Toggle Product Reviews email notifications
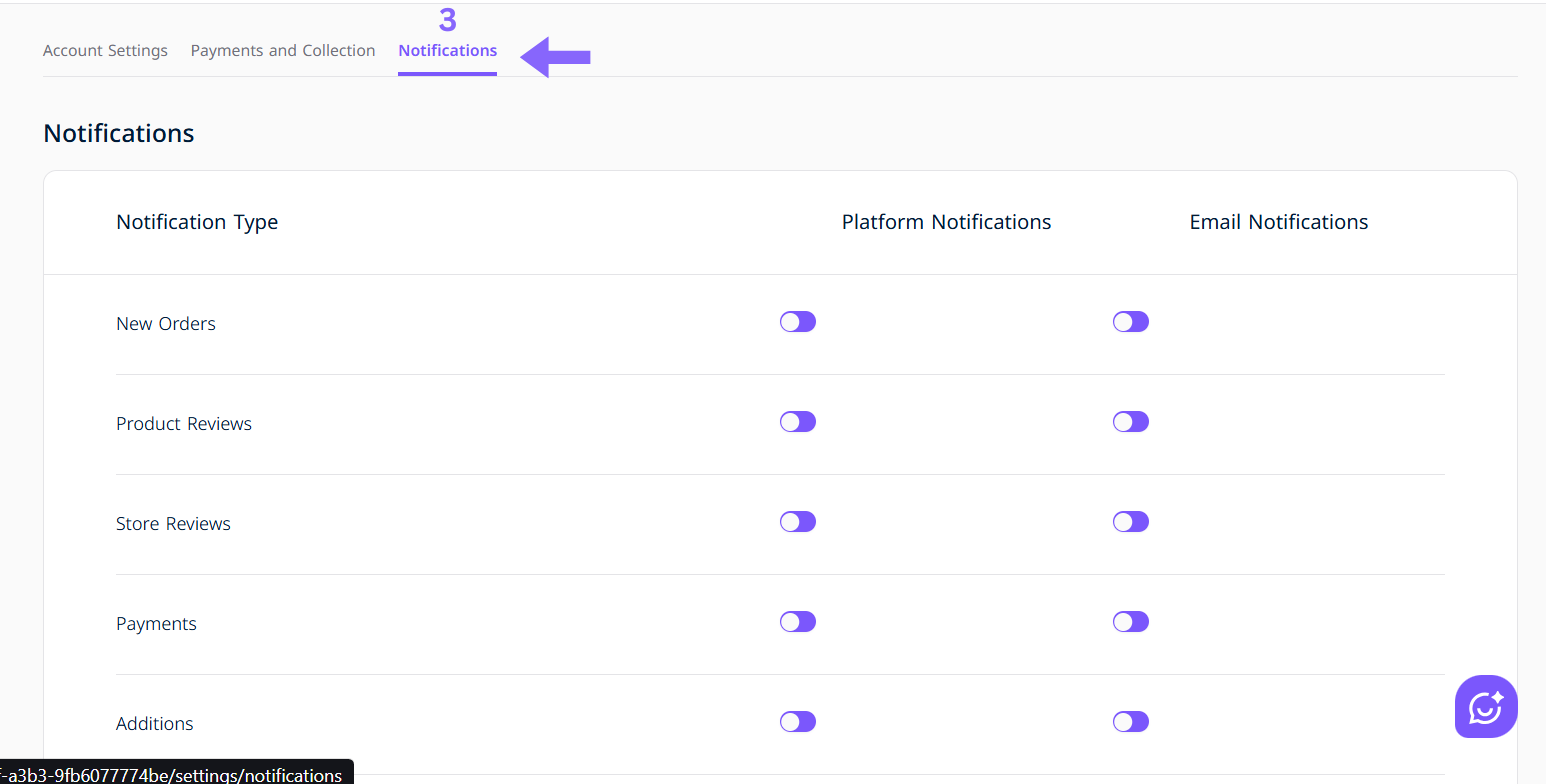 1131,421
